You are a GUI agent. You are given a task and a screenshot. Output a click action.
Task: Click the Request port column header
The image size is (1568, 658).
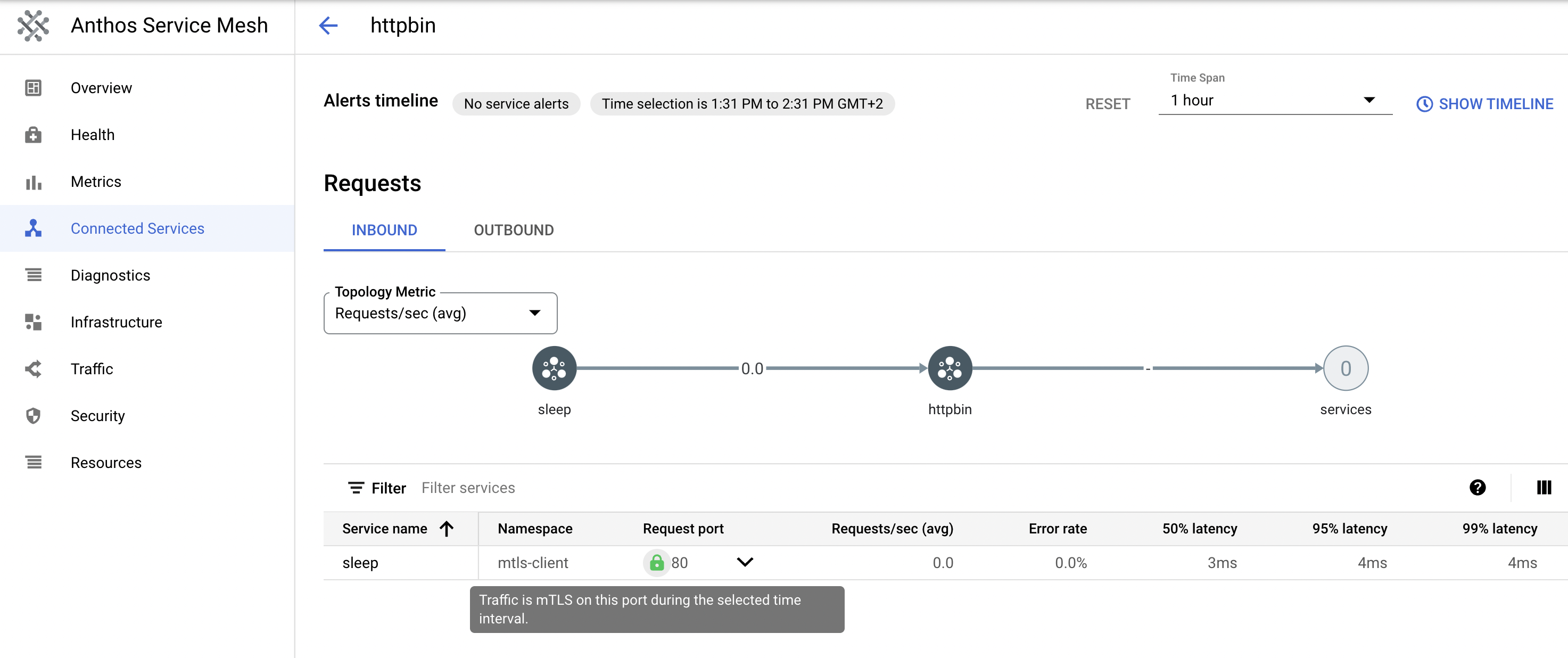coord(683,528)
